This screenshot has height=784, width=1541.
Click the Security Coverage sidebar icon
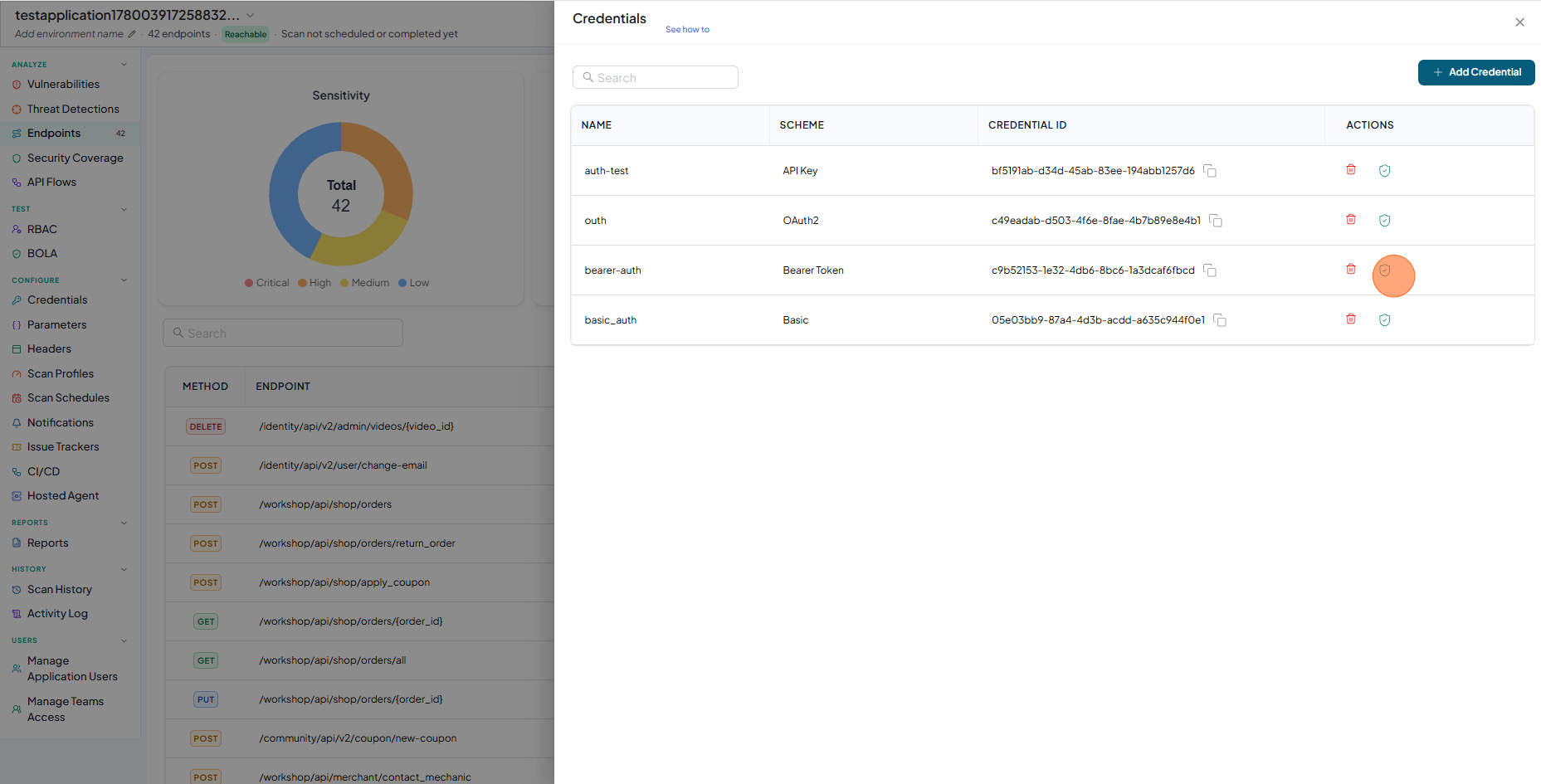[17, 158]
